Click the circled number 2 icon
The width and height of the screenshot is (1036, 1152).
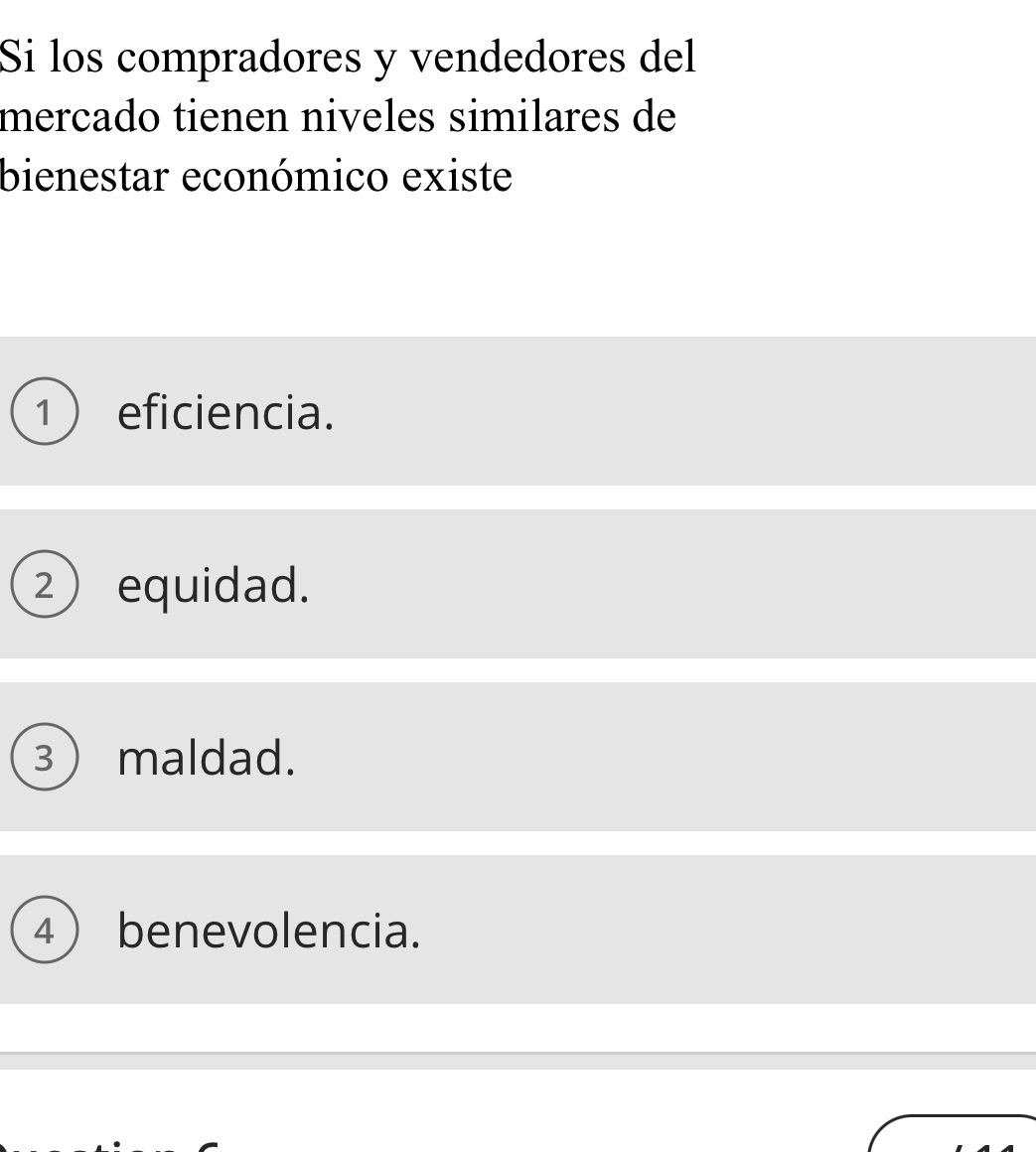click(x=47, y=586)
